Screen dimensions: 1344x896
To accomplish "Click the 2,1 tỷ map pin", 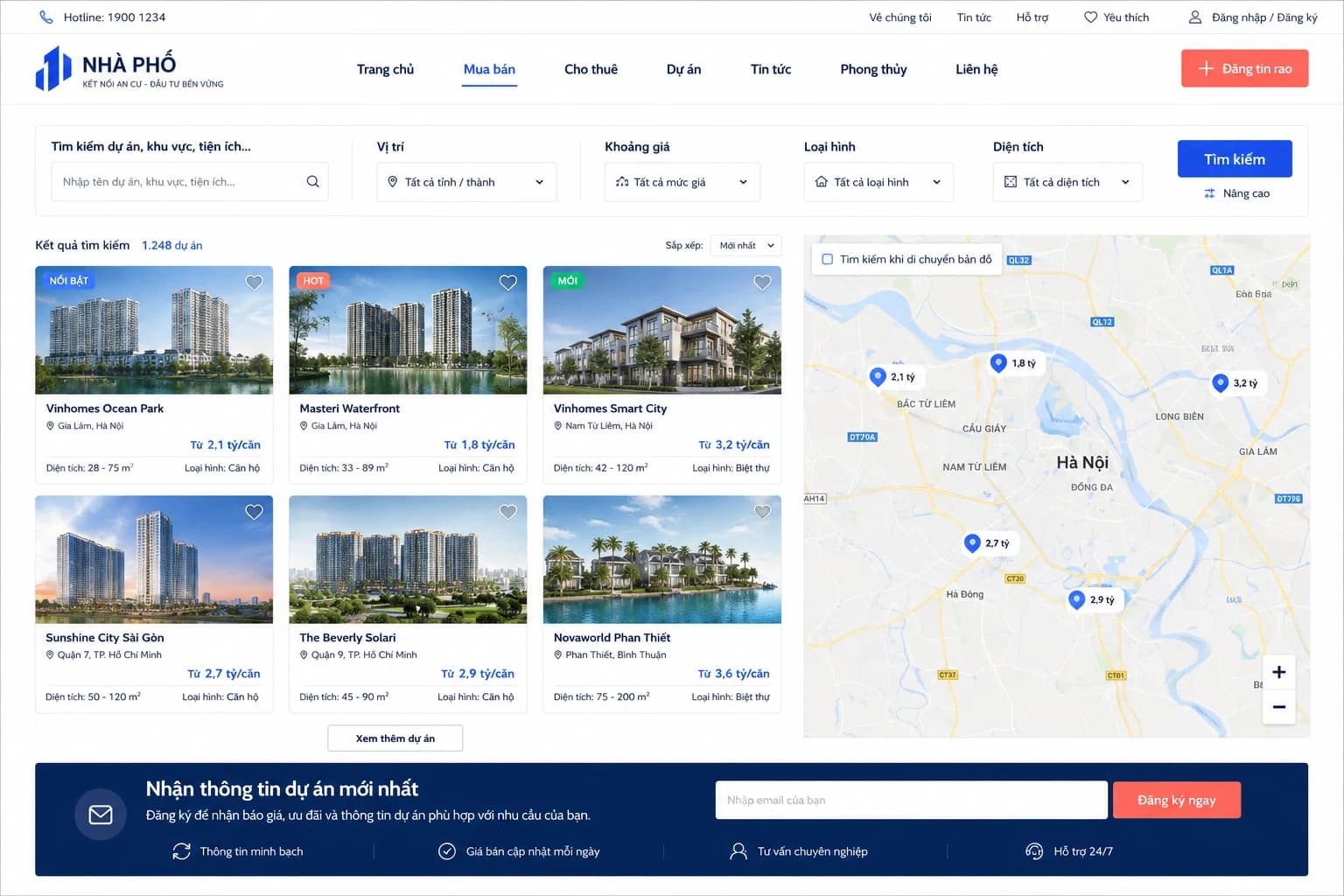I will coord(878,376).
